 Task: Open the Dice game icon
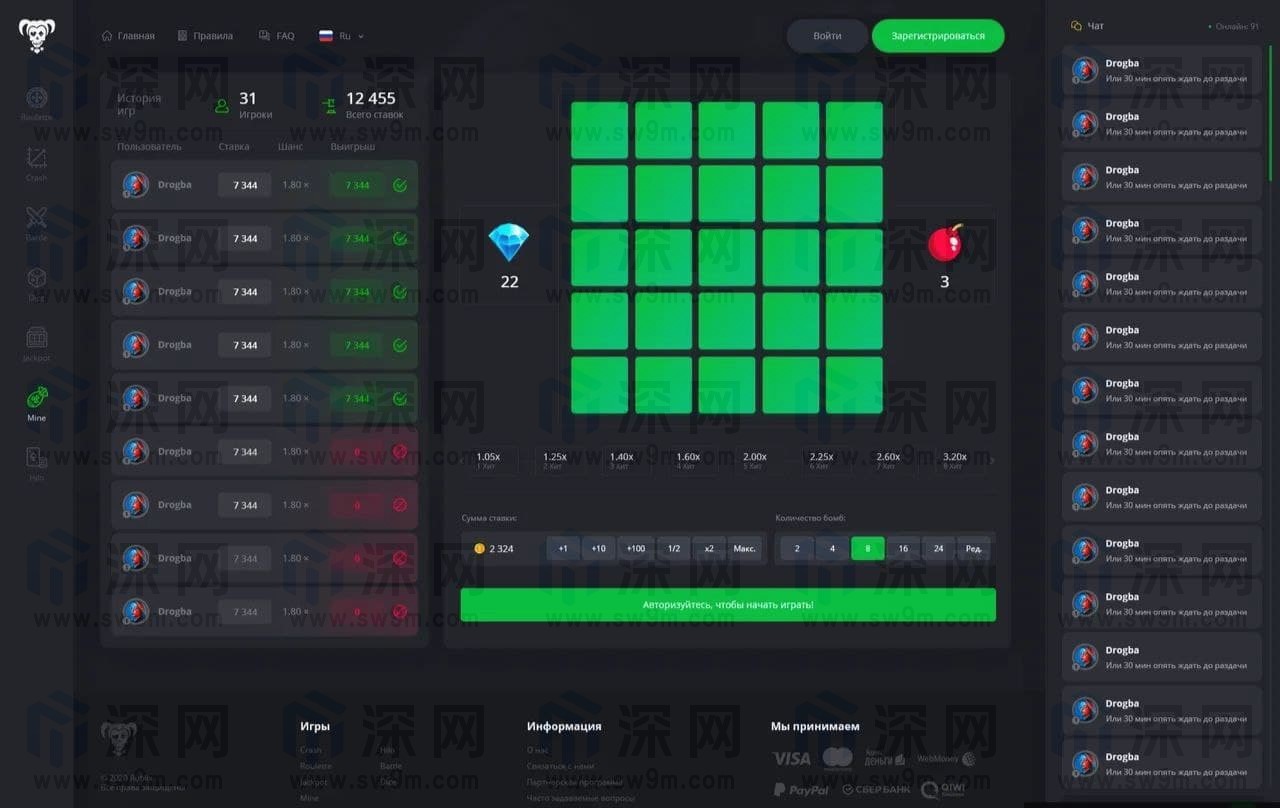[x=36, y=279]
